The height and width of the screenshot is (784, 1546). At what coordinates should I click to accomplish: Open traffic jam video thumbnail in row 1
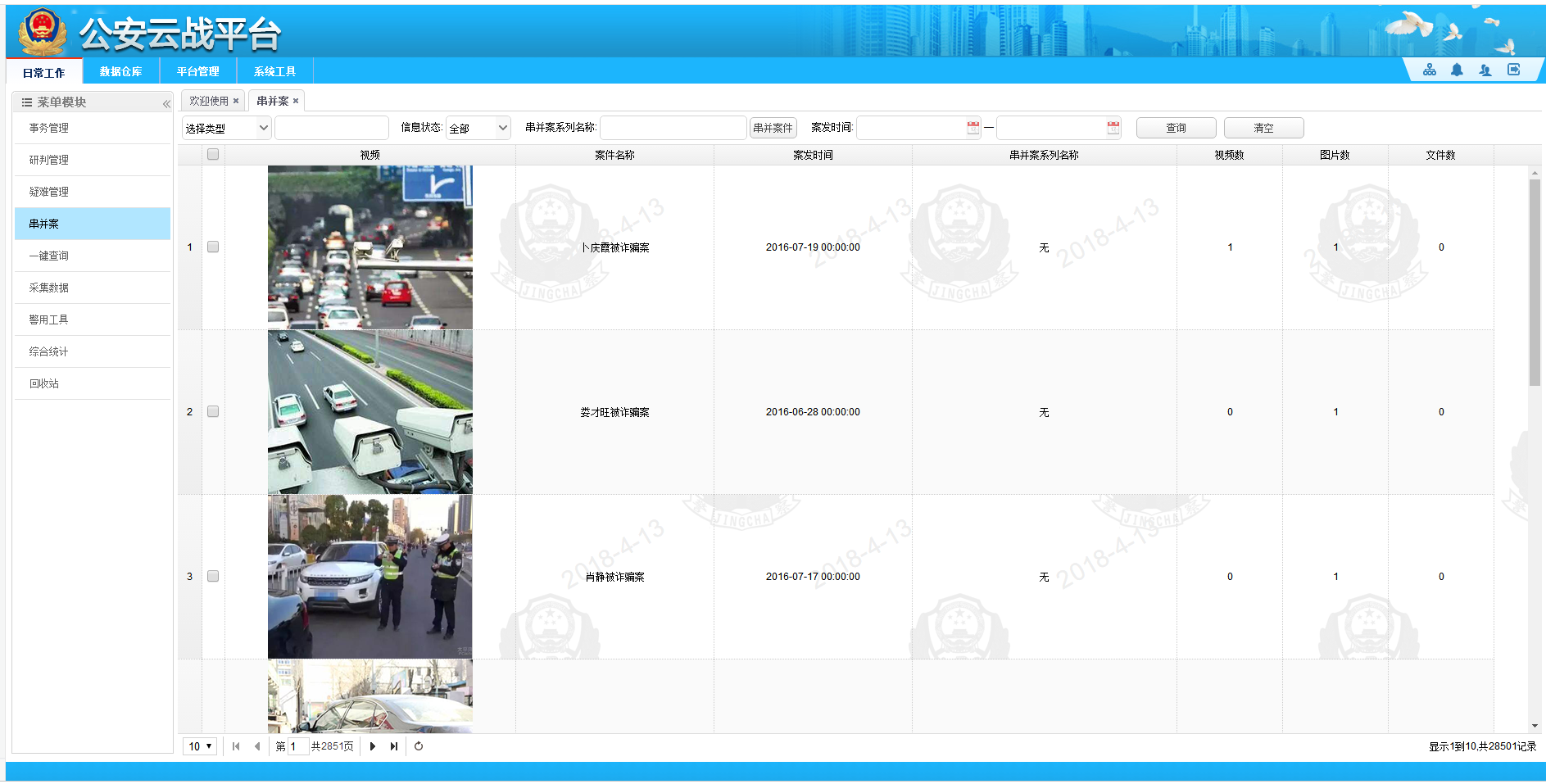click(x=370, y=247)
